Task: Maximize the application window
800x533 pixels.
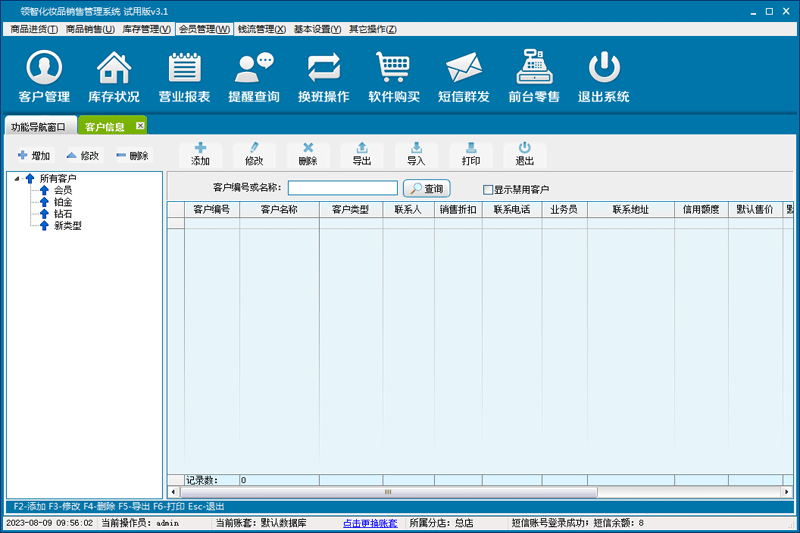Action: 769,12
